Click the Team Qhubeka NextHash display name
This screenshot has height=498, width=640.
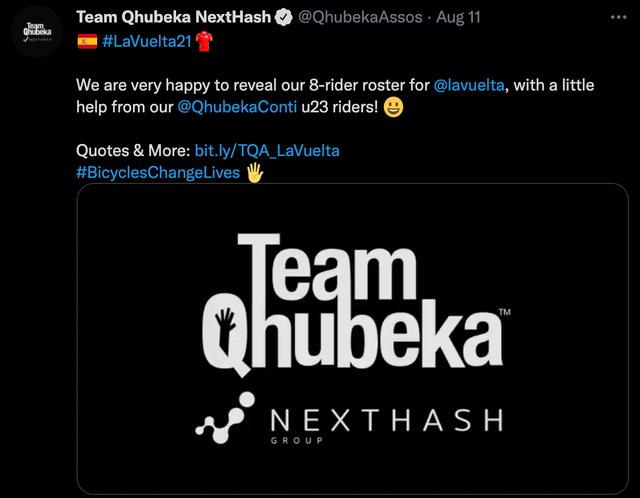pyautogui.click(x=173, y=17)
